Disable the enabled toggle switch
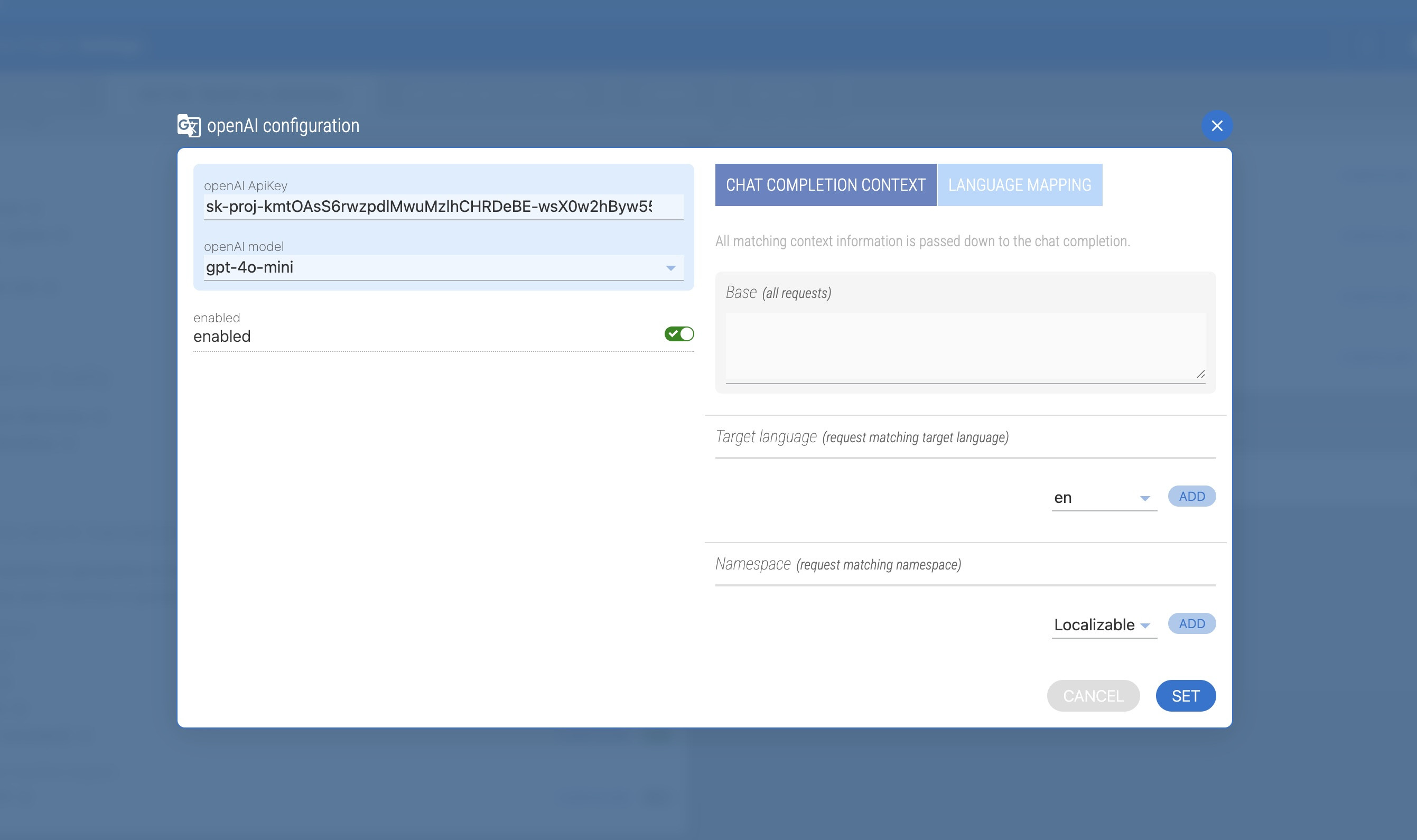The image size is (1417, 840). (x=679, y=334)
